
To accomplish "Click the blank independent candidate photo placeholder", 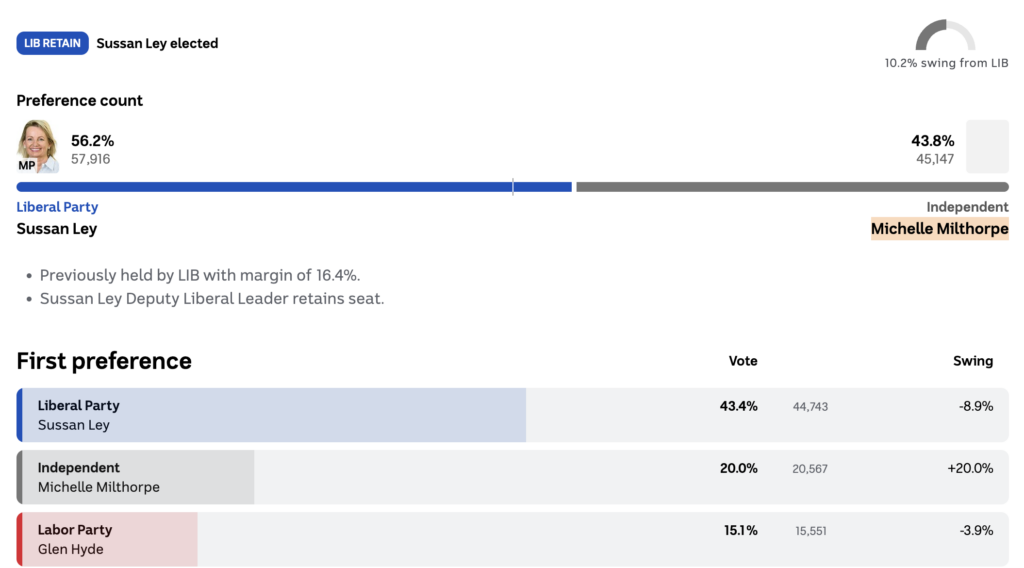I will 987,147.
